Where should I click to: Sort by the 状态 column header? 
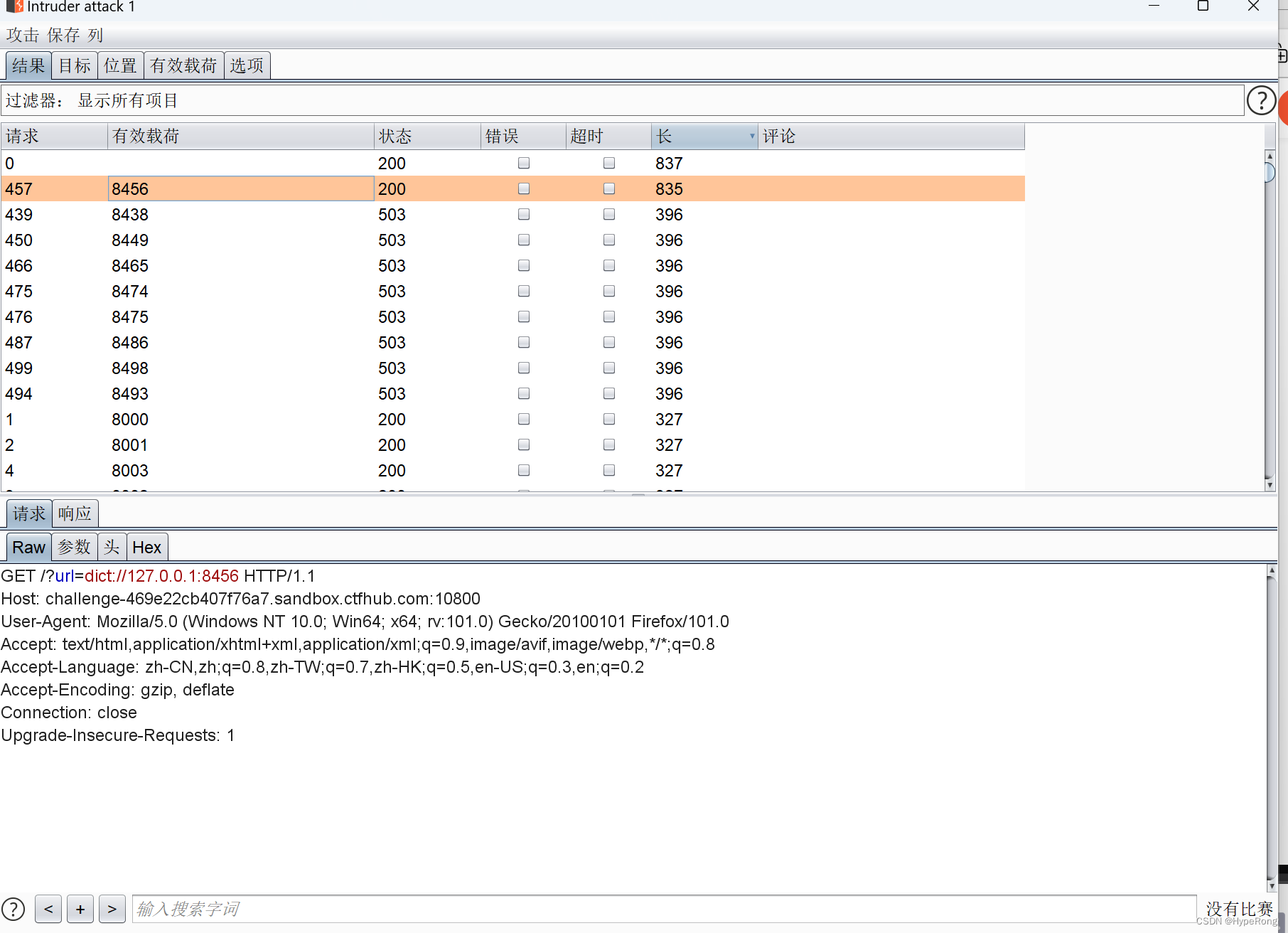click(427, 136)
